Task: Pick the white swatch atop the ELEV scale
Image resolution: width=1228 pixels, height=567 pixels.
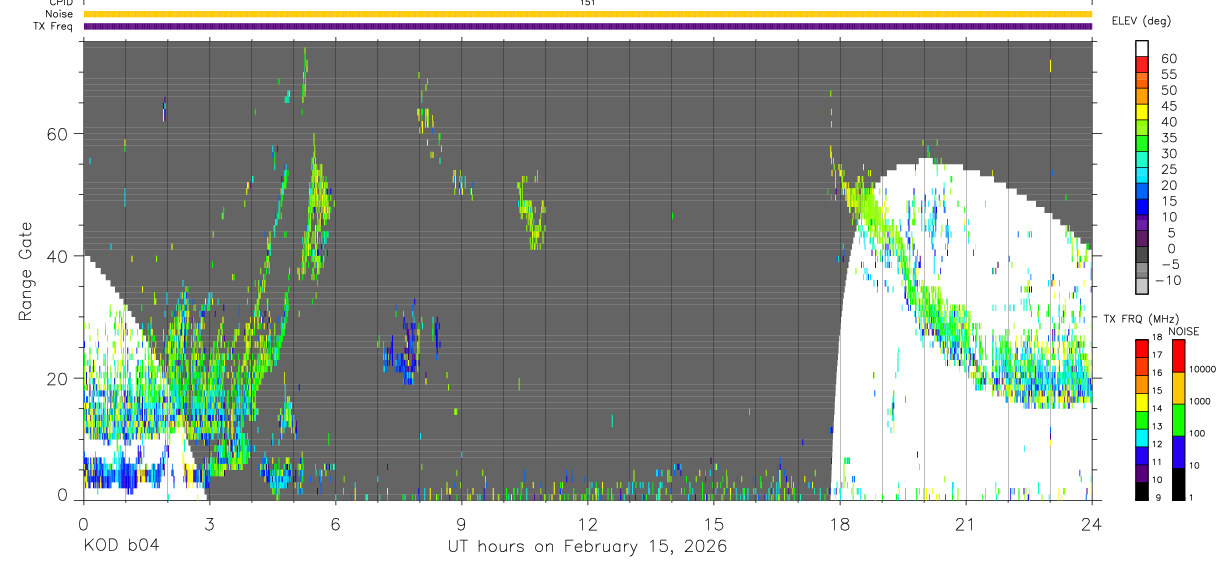Action: (x=1143, y=48)
